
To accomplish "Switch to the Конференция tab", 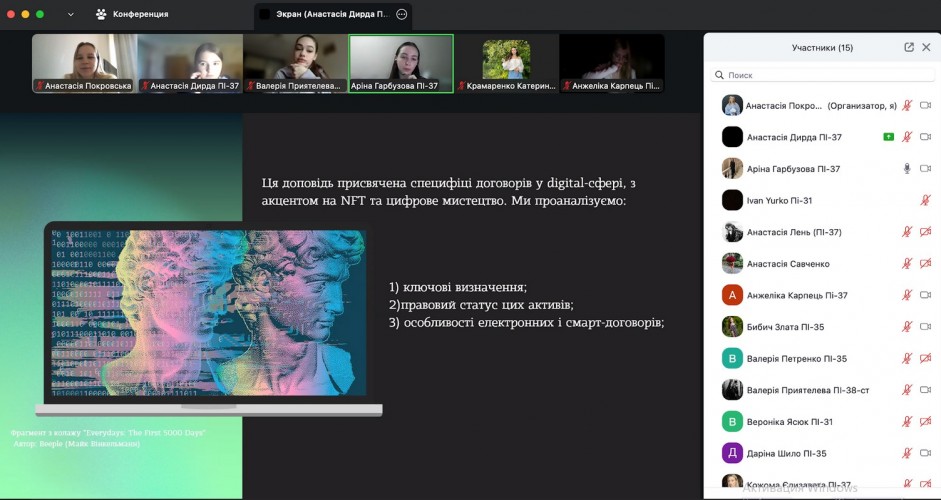I will (x=140, y=15).
